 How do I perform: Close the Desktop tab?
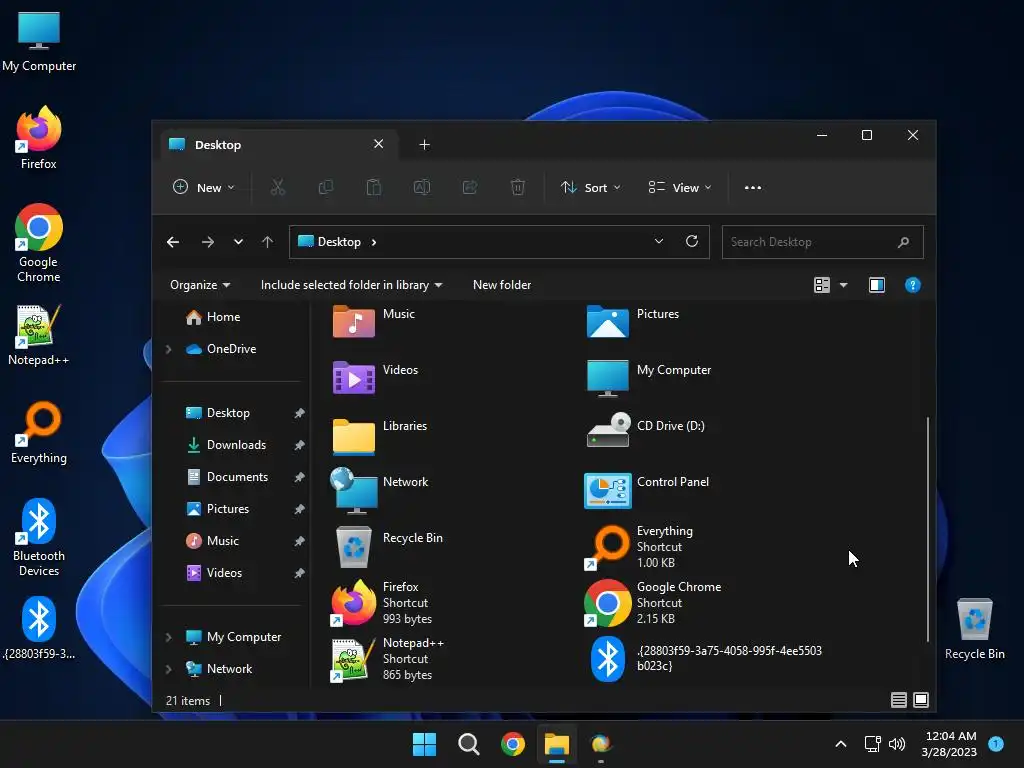[x=378, y=144]
